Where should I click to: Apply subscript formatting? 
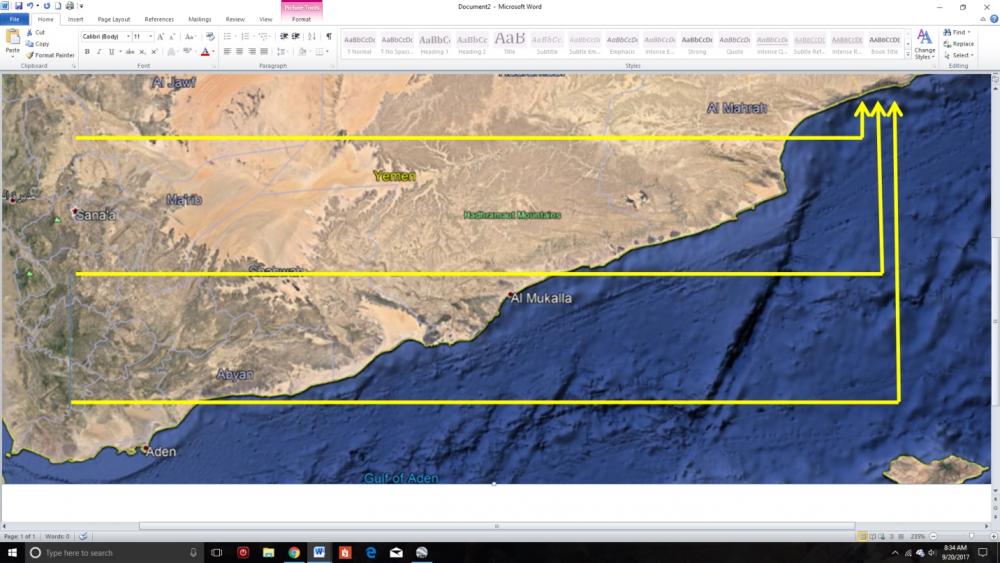[142, 52]
